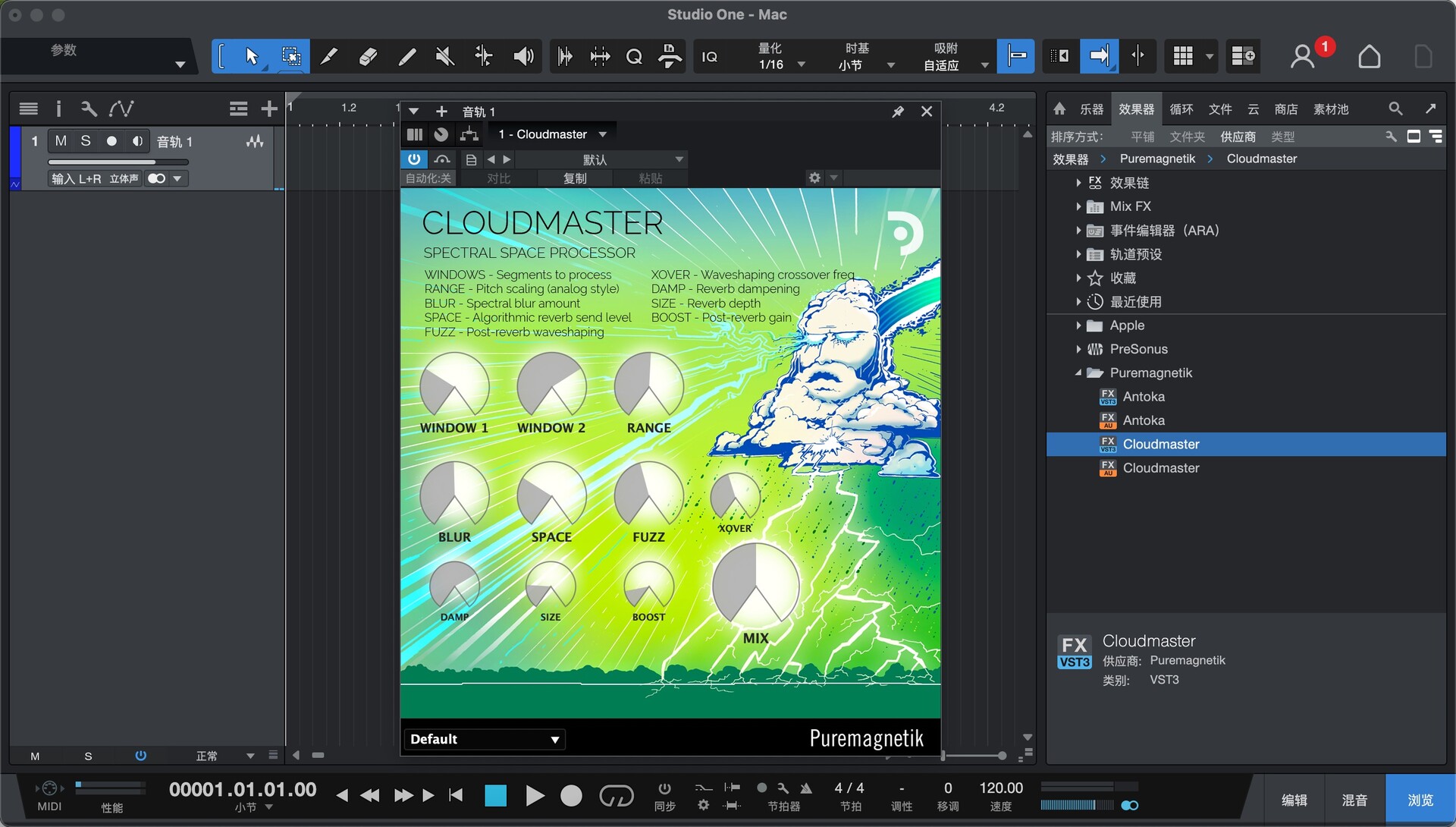This screenshot has height=827, width=1456.
Task: Open the 1 - Cloudmaster insert dropdown
Action: click(552, 135)
